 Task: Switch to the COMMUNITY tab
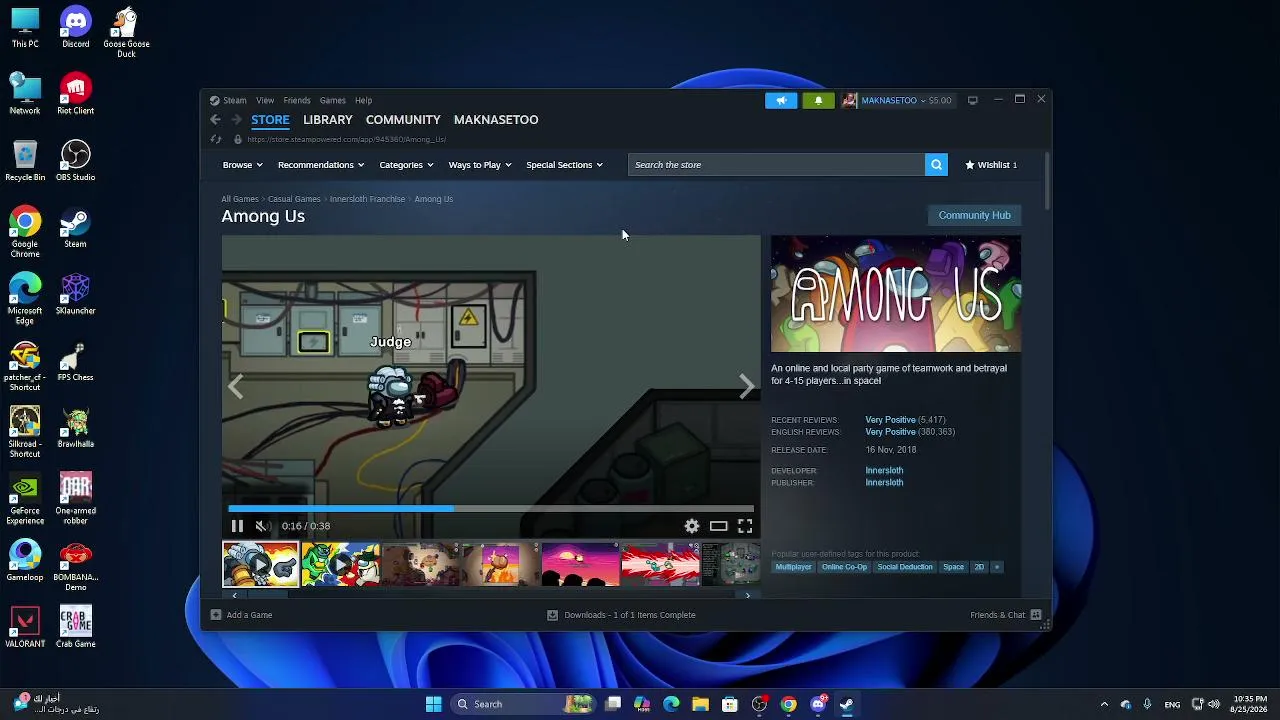click(403, 120)
